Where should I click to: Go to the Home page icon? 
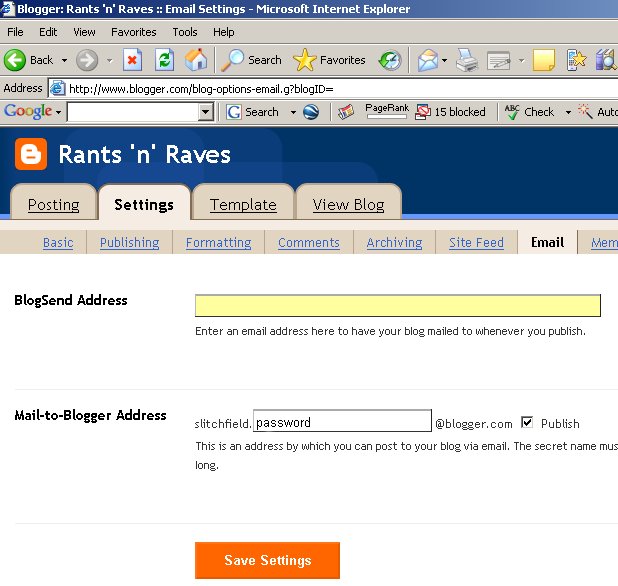click(196, 60)
